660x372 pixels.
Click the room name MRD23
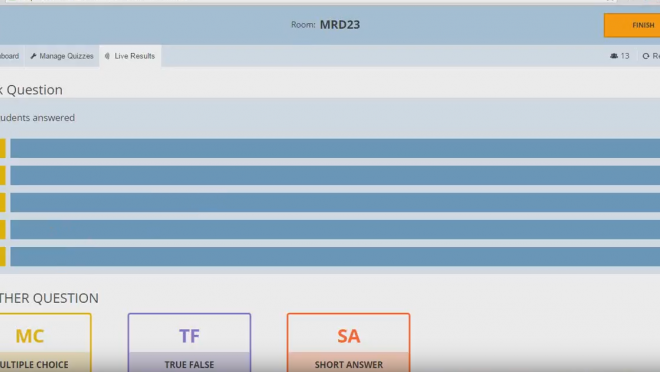(340, 25)
